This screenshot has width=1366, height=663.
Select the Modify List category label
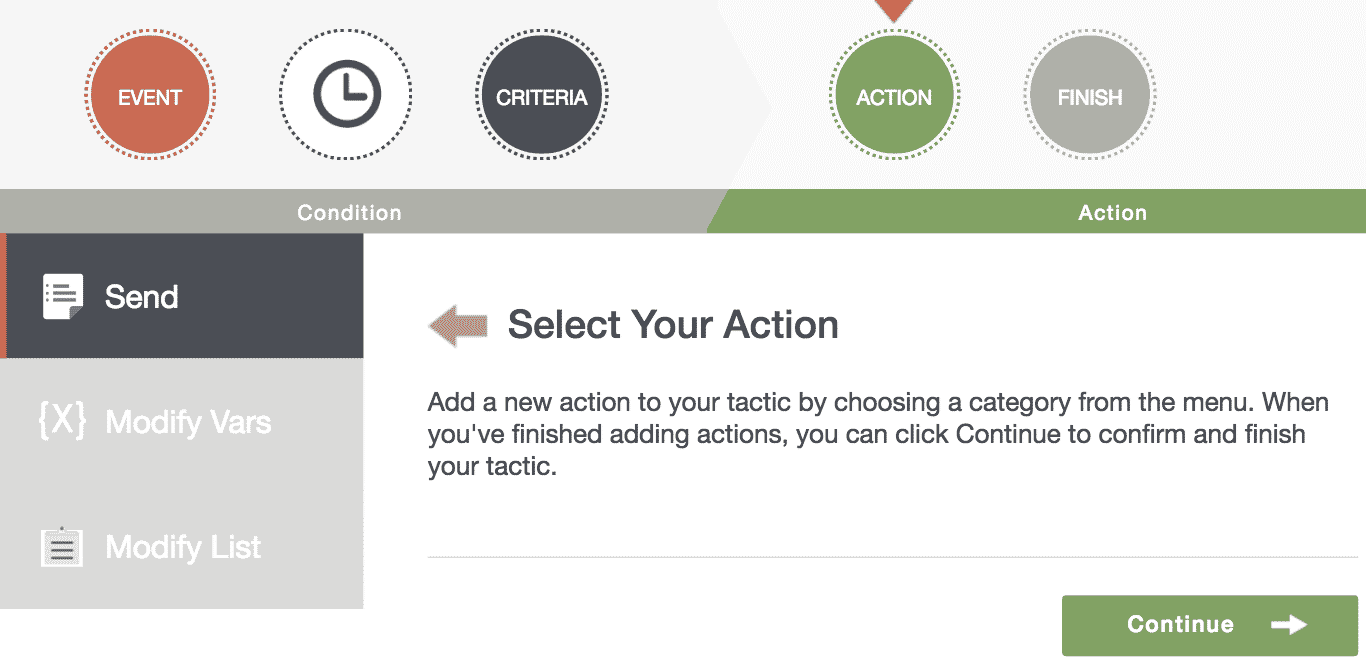tap(183, 547)
